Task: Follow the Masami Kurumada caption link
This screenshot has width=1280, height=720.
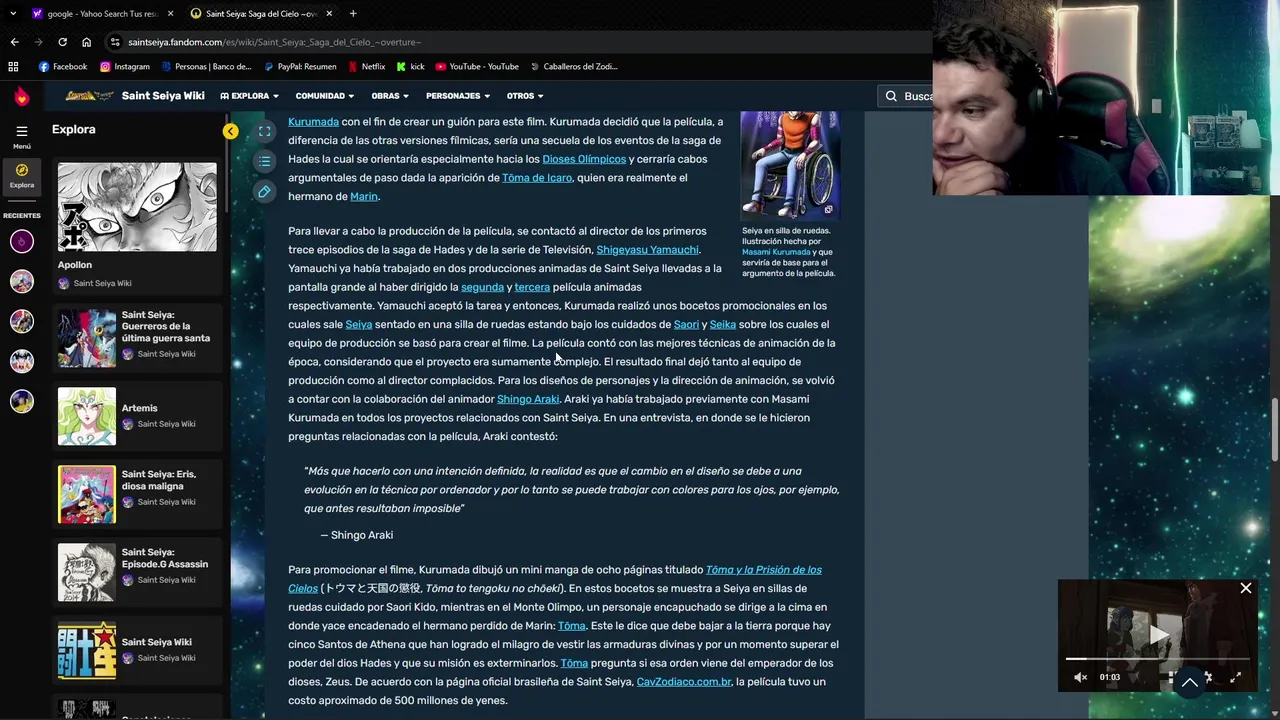Action: [776, 252]
